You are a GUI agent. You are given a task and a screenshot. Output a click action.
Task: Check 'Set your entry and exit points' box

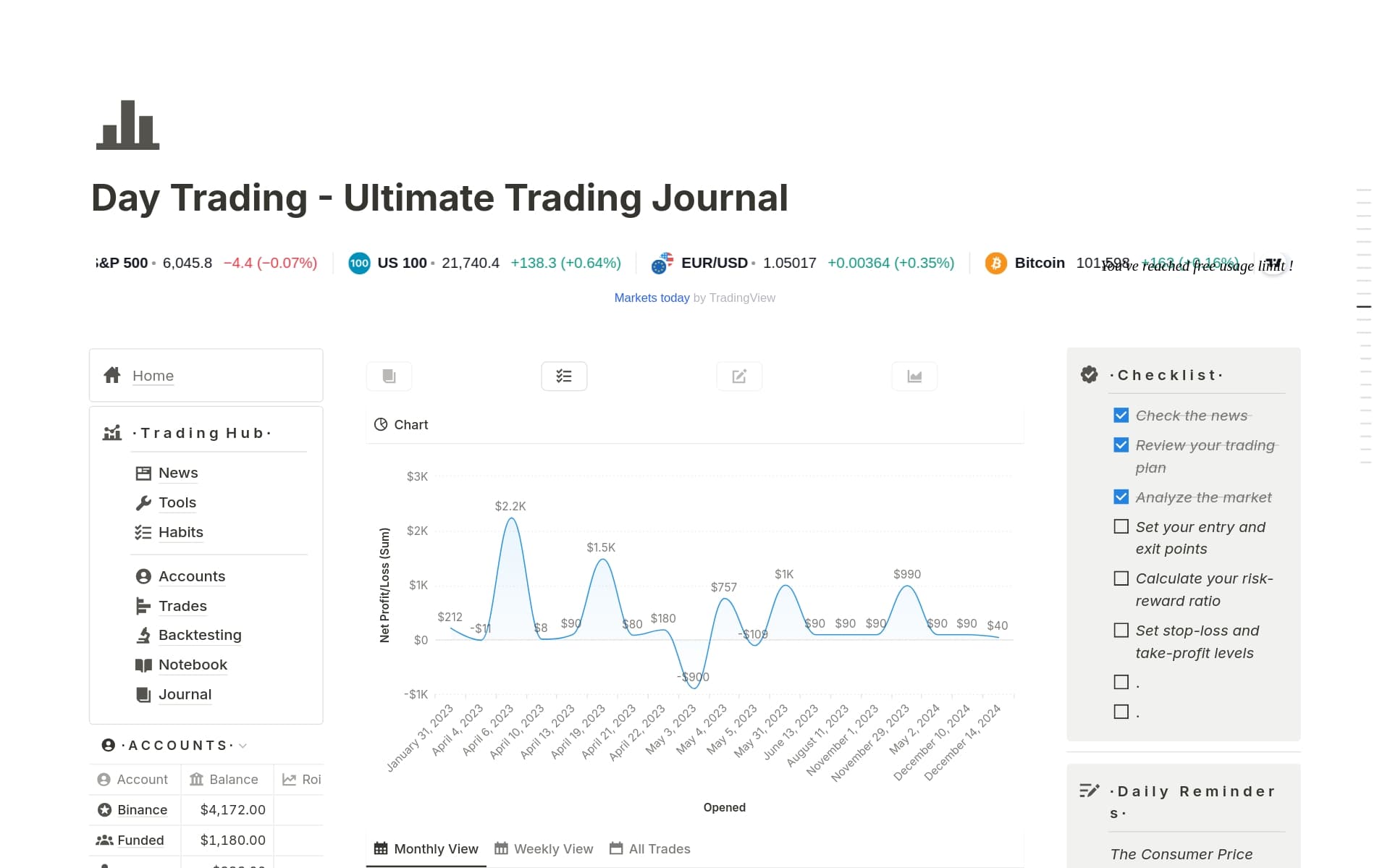1121,527
